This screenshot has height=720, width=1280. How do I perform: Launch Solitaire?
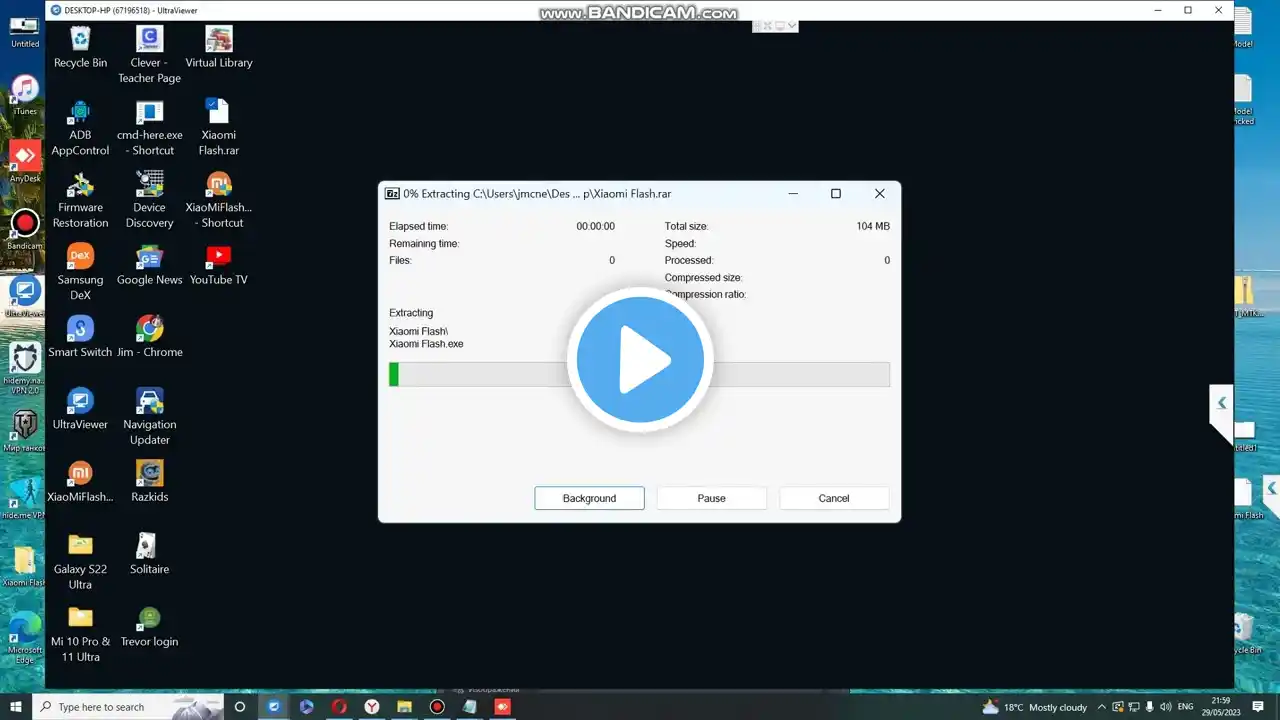point(149,554)
